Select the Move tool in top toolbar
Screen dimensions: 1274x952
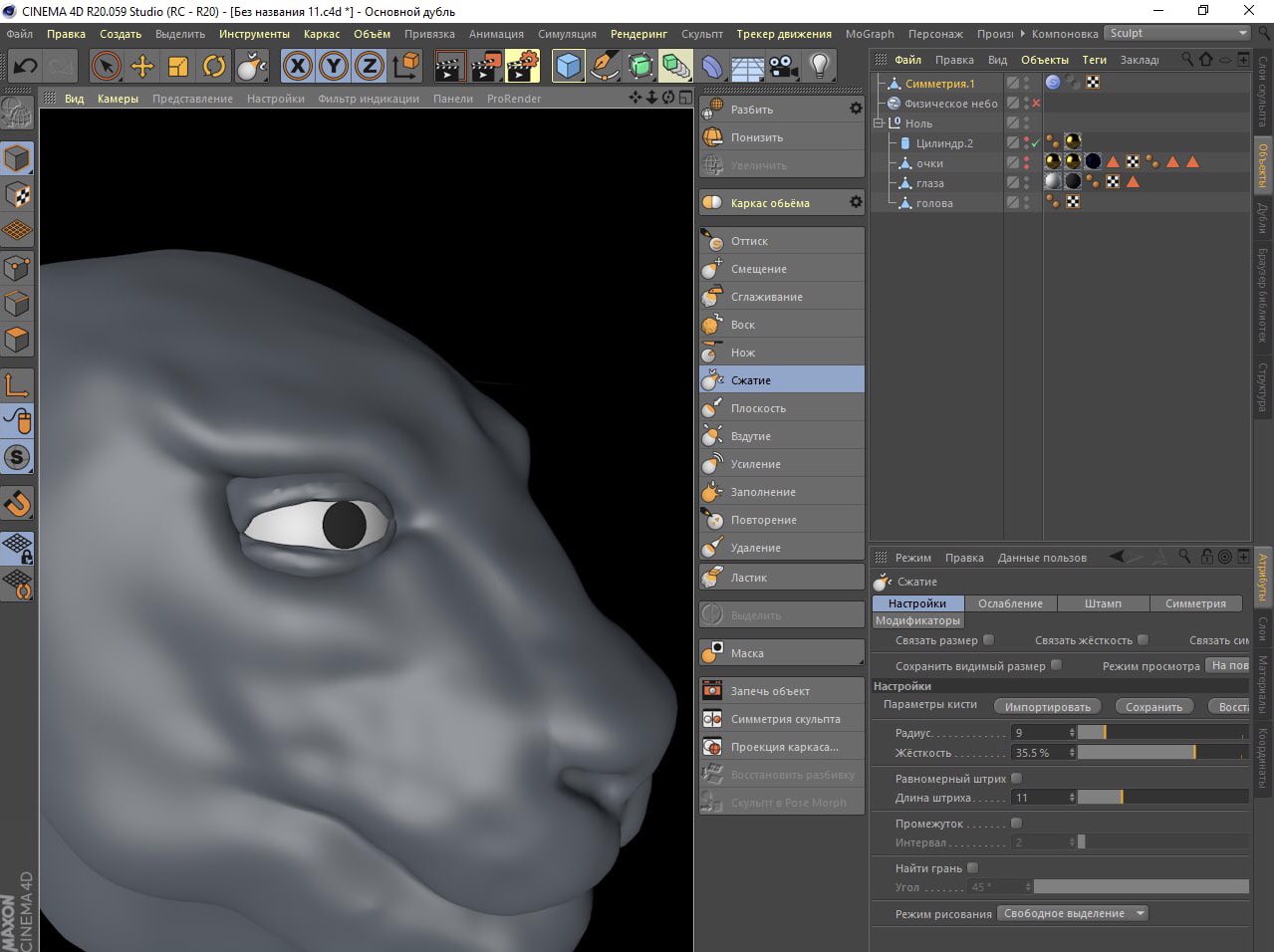(x=142, y=67)
